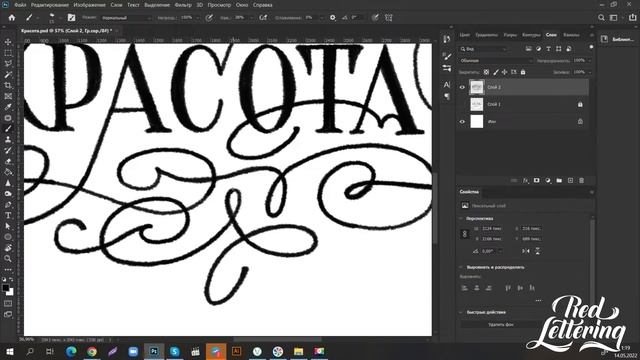Click the Properties panel vertical scrollbar

pos(592,261)
